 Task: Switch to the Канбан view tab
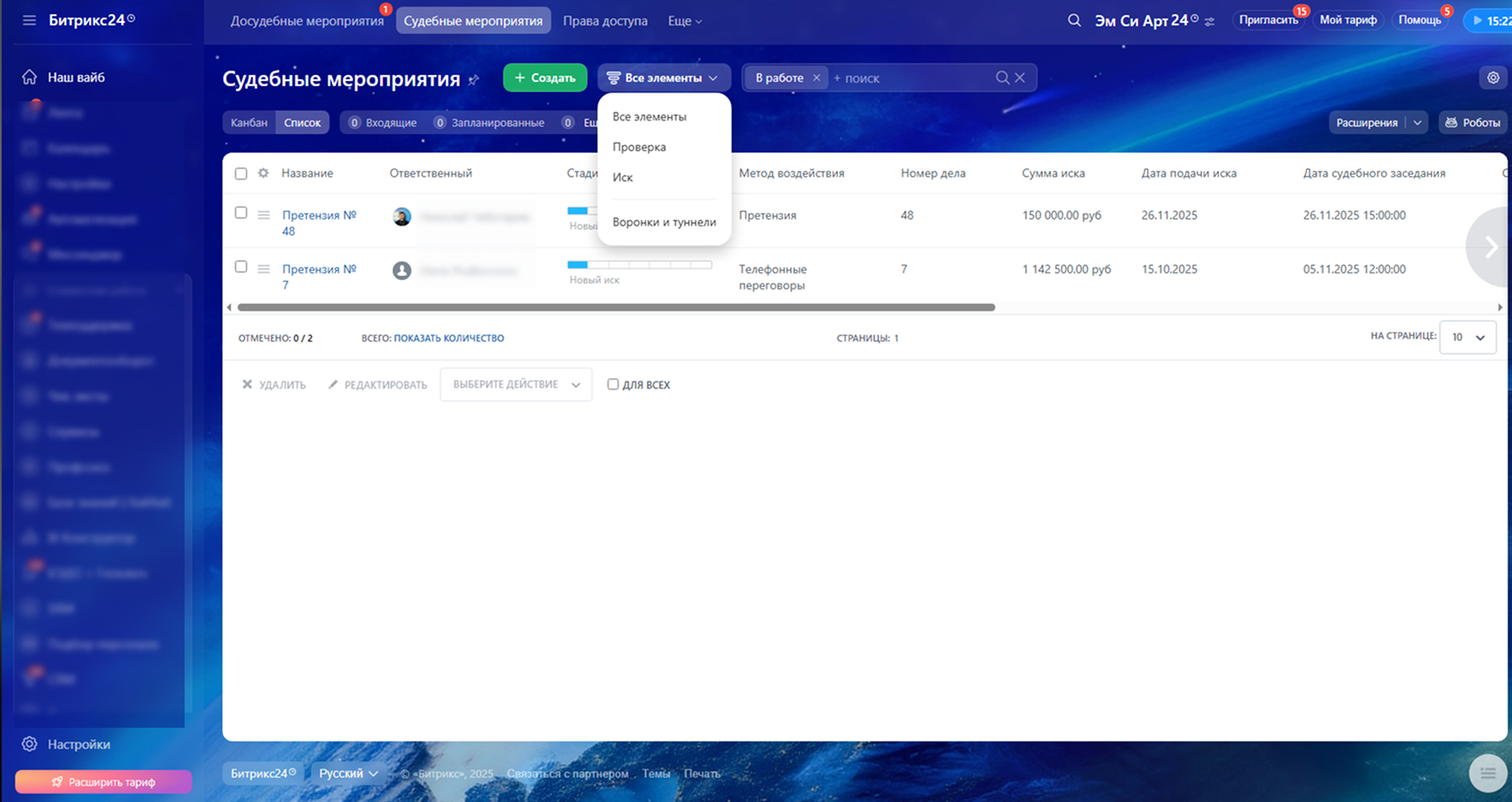coord(249,122)
